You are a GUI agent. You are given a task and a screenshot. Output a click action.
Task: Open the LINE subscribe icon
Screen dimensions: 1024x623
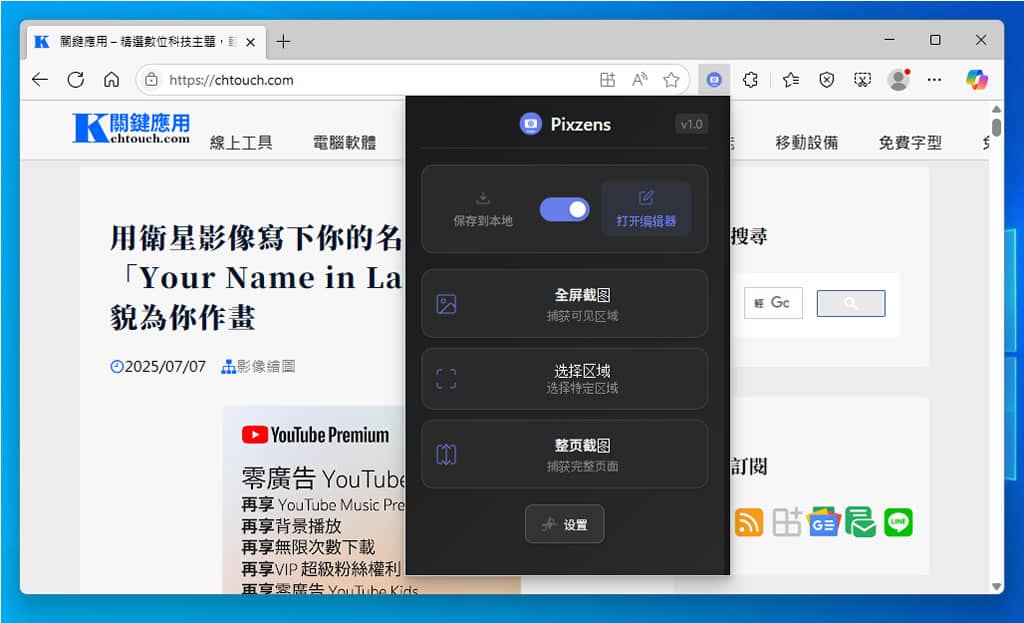pyautogui.click(x=899, y=522)
